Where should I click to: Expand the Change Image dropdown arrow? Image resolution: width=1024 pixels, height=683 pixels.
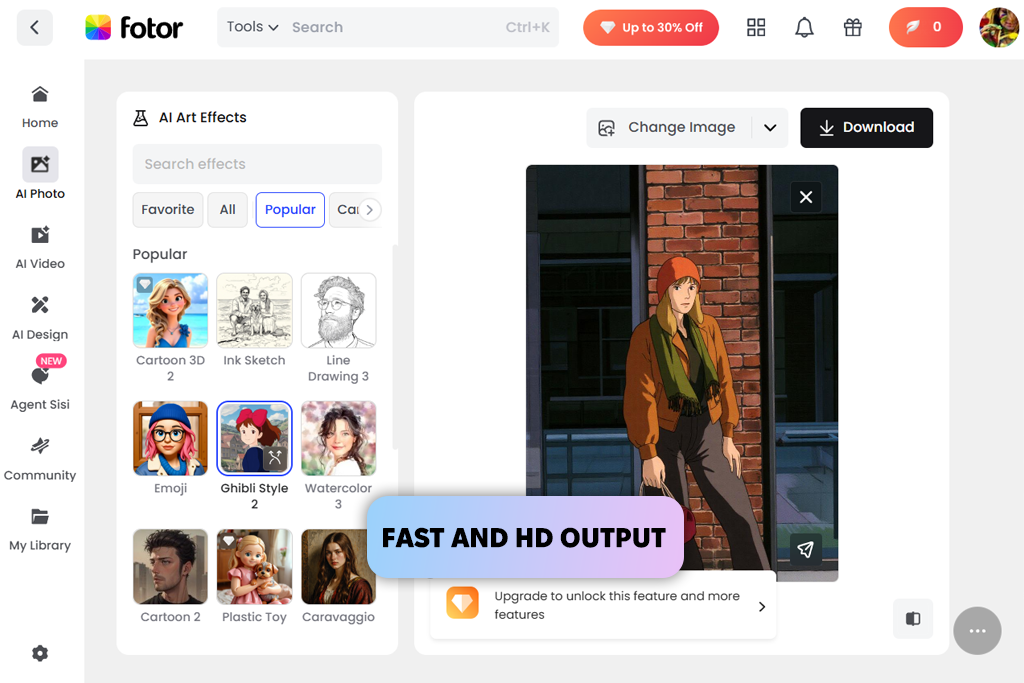click(770, 127)
